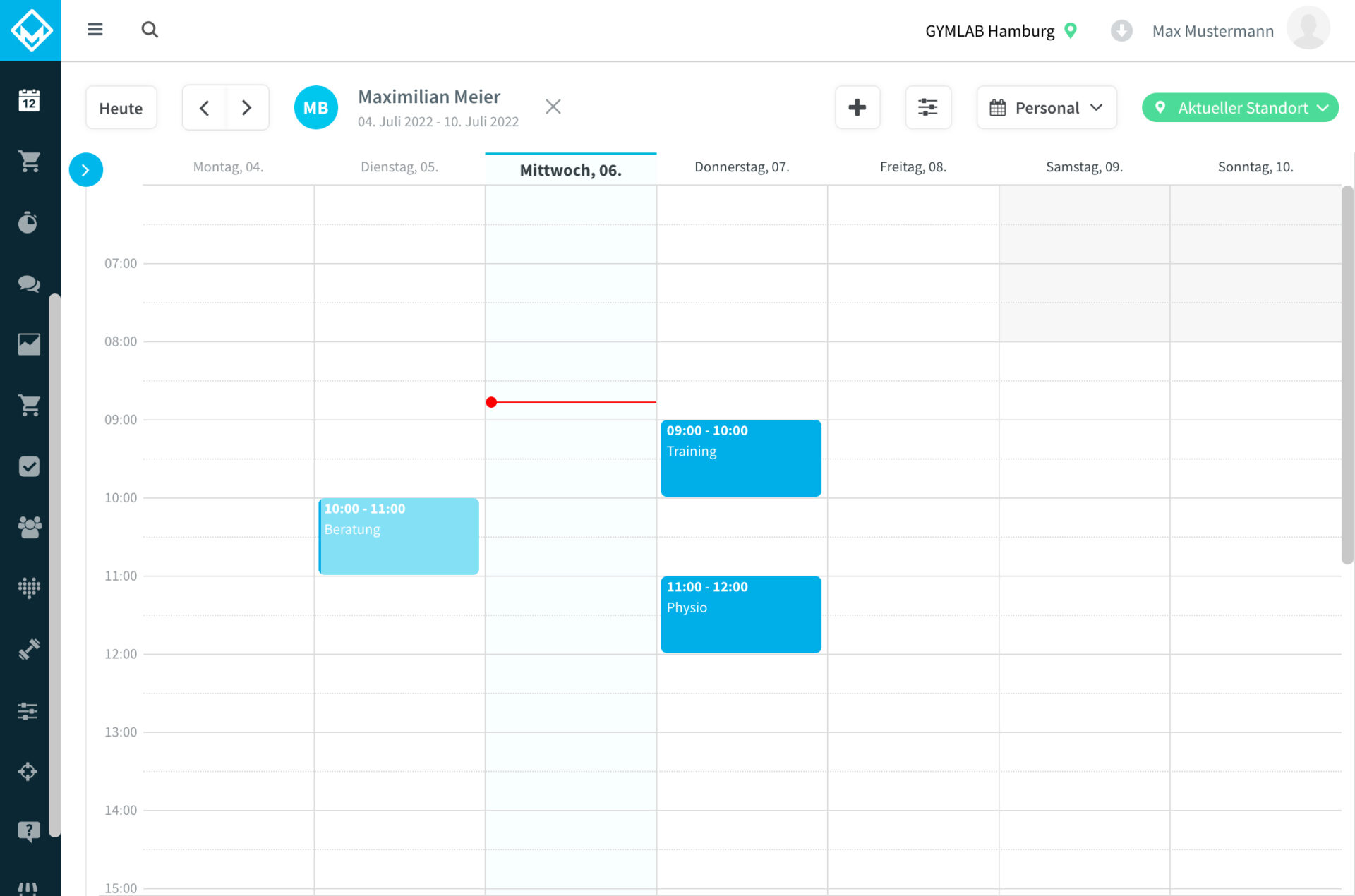Expand the side panel with the blue arrow
Viewport: 1355px width, 896px height.
(x=85, y=170)
